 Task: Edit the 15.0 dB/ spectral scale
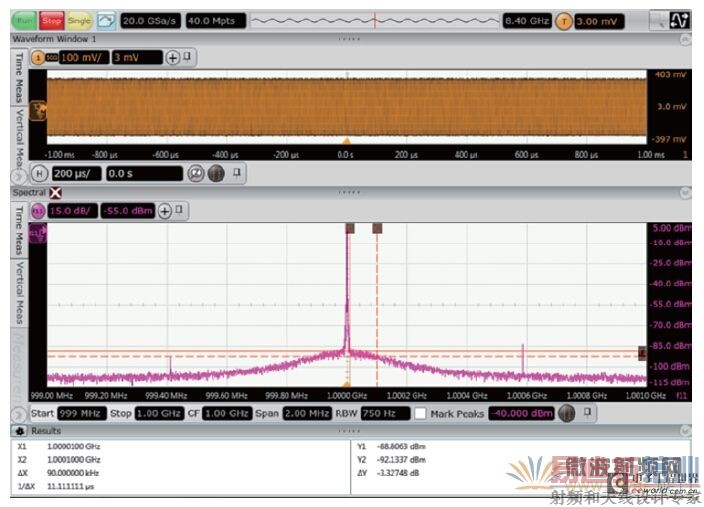tap(72, 211)
